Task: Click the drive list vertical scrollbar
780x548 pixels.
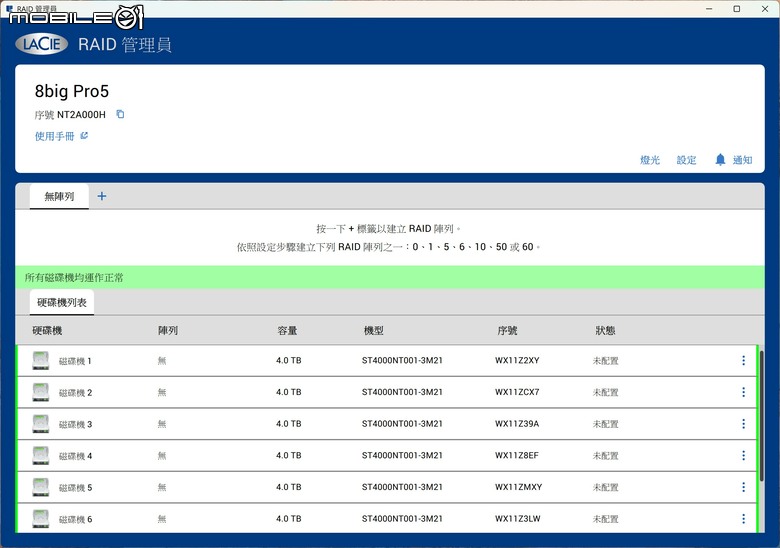Action: pyautogui.click(x=761, y=415)
